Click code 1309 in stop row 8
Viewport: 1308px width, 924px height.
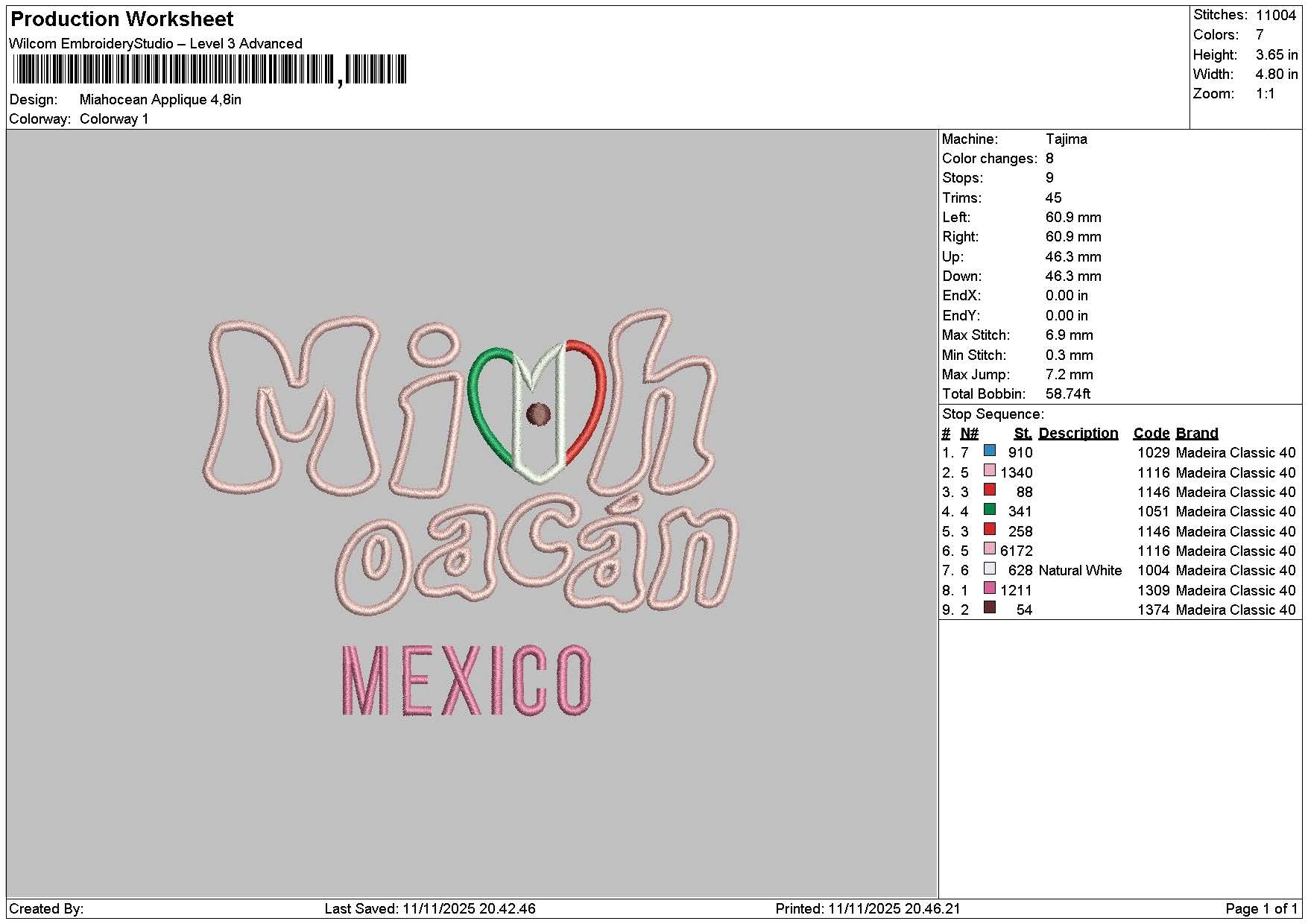[x=1153, y=590]
